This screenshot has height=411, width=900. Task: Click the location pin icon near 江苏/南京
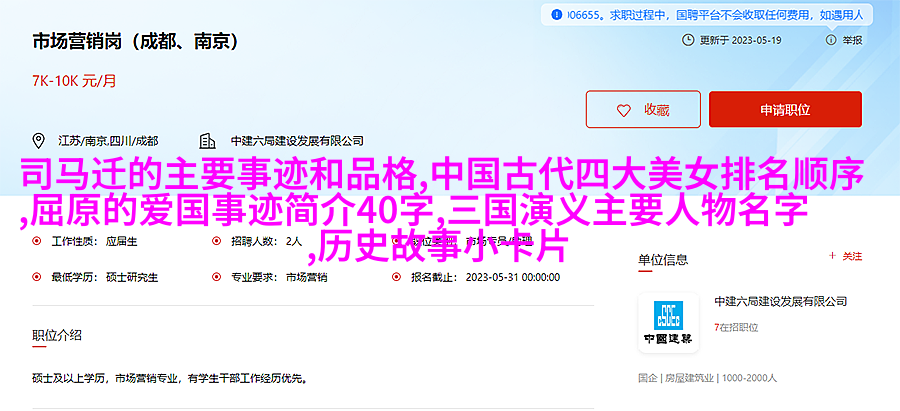tap(39, 141)
